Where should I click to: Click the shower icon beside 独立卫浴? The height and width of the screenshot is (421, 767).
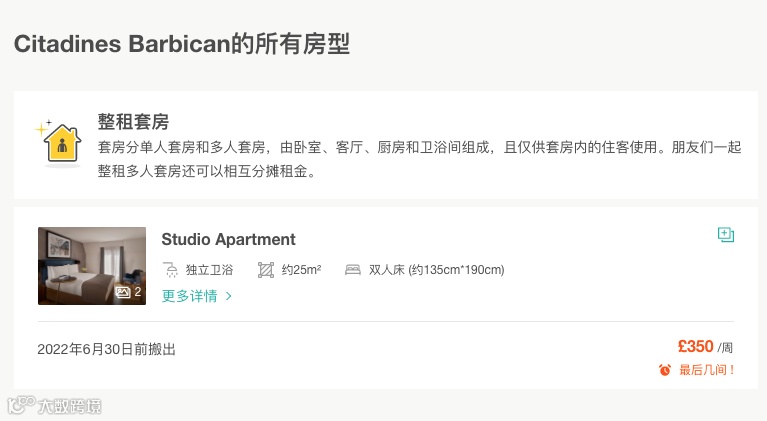point(170,269)
